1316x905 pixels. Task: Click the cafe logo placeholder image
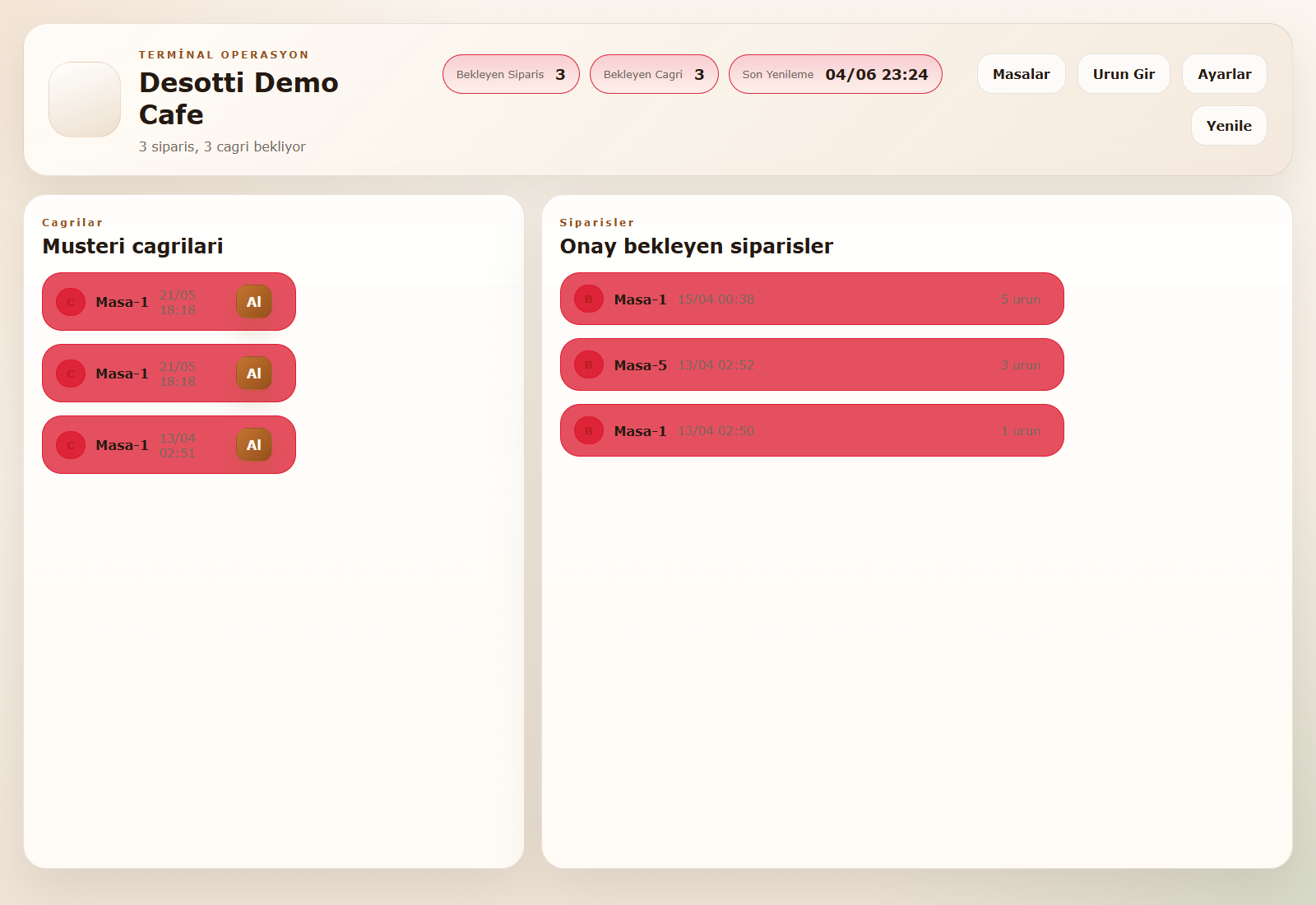coord(85,100)
